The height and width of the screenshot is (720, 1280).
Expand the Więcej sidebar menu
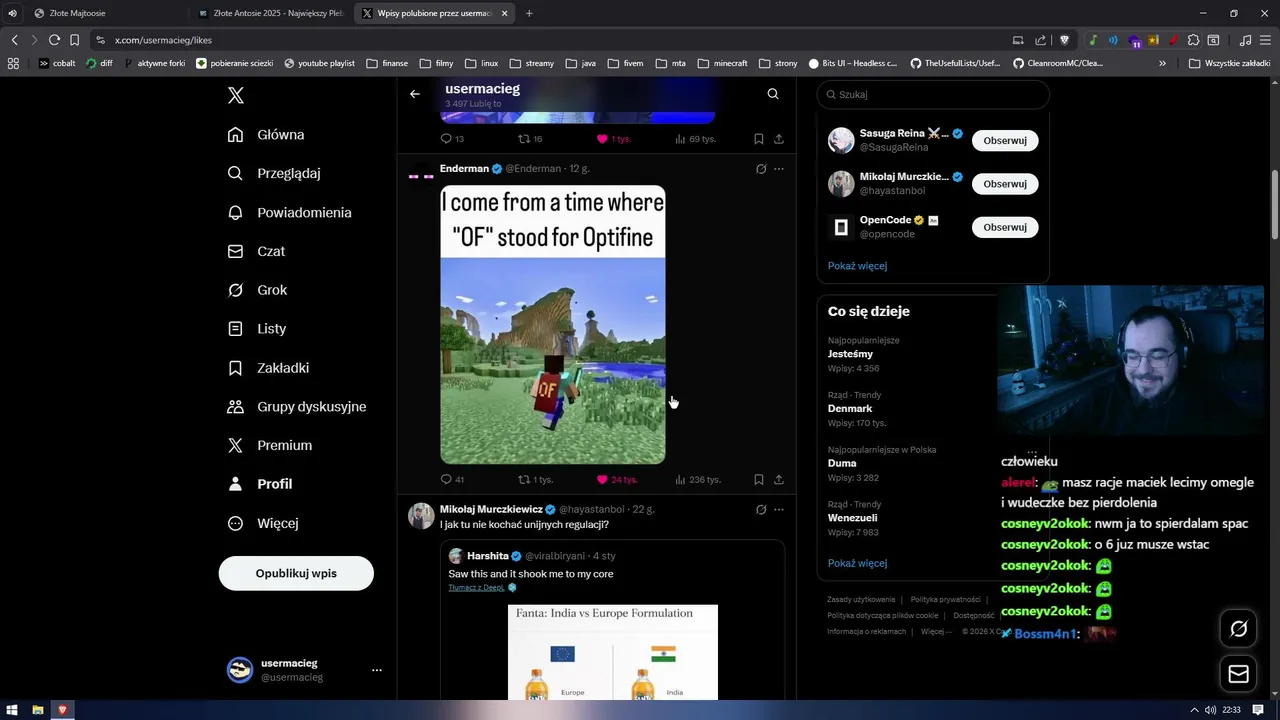point(263,523)
